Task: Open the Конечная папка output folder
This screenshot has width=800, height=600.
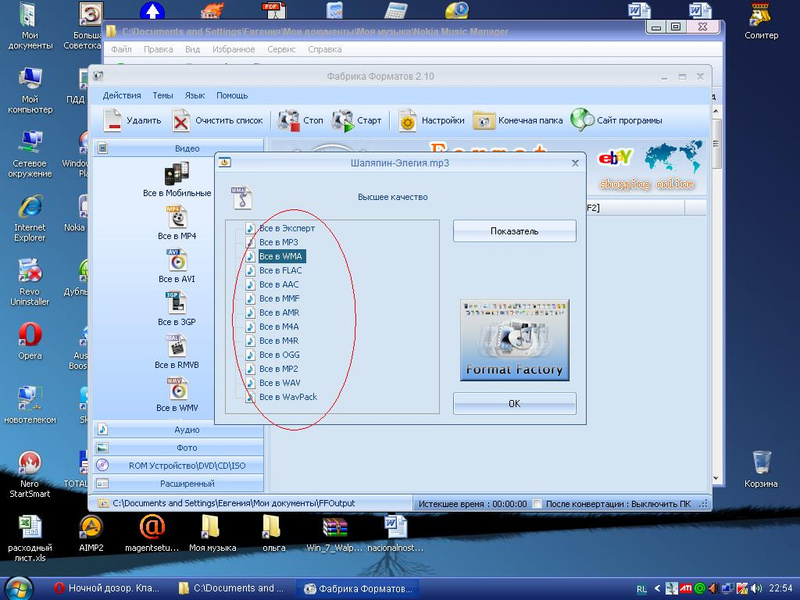Action: [484, 122]
